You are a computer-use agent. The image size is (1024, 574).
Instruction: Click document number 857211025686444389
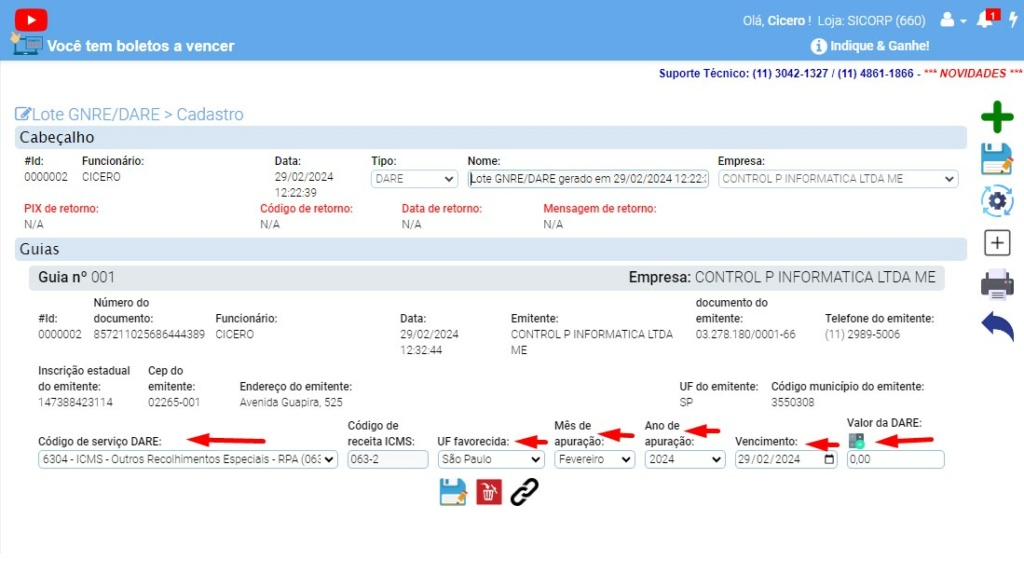click(149, 334)
